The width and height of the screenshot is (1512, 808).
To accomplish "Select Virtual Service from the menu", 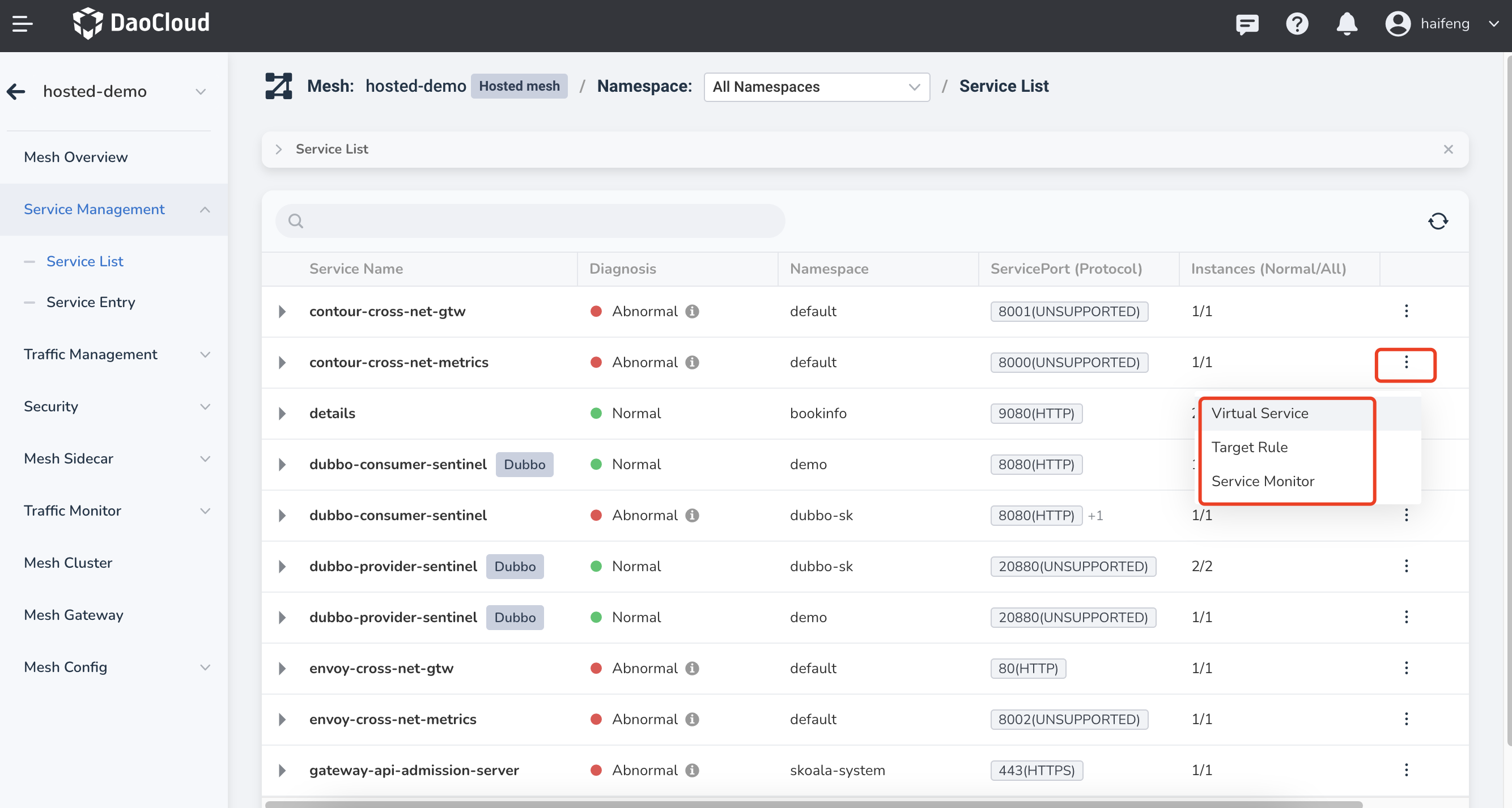I will [1260, 413].
